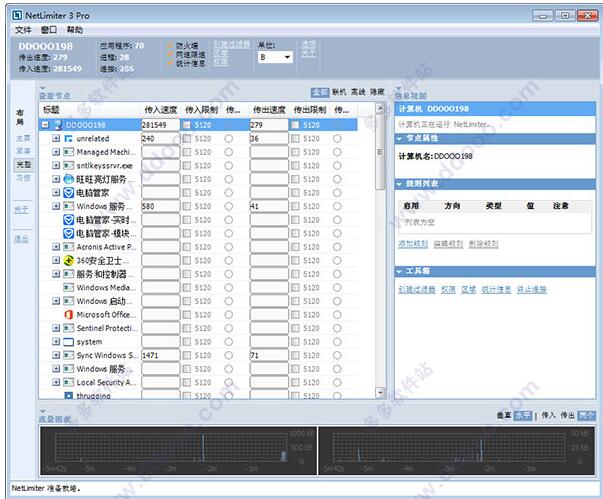This screenshot has height=499, width=603.
Task: Enable outgoing limit checkbox for unrelated row
Action: tap(295, 138)
